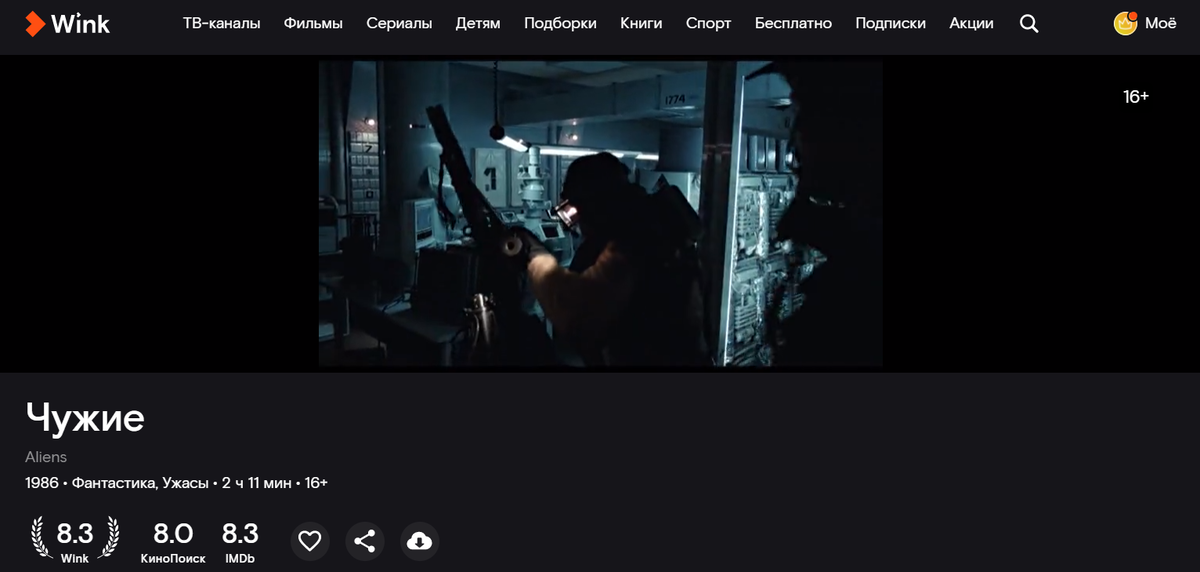Open the Акции section
This screenshot has height=572, width=1200.
pyautogui.click(x=971, y=23)
